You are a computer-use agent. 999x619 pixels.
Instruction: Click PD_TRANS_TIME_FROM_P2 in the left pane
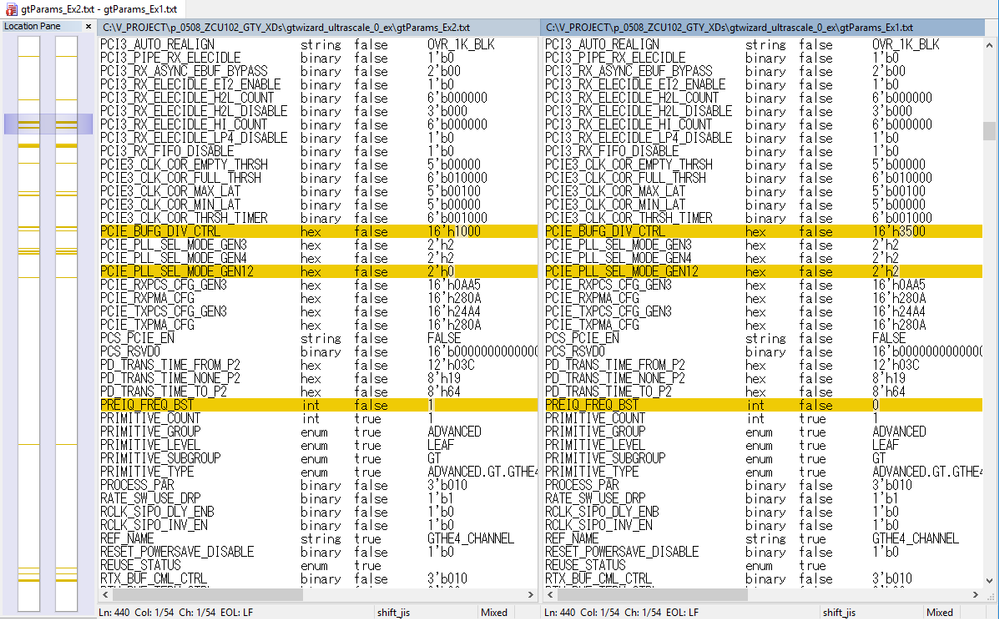[170, 365]
